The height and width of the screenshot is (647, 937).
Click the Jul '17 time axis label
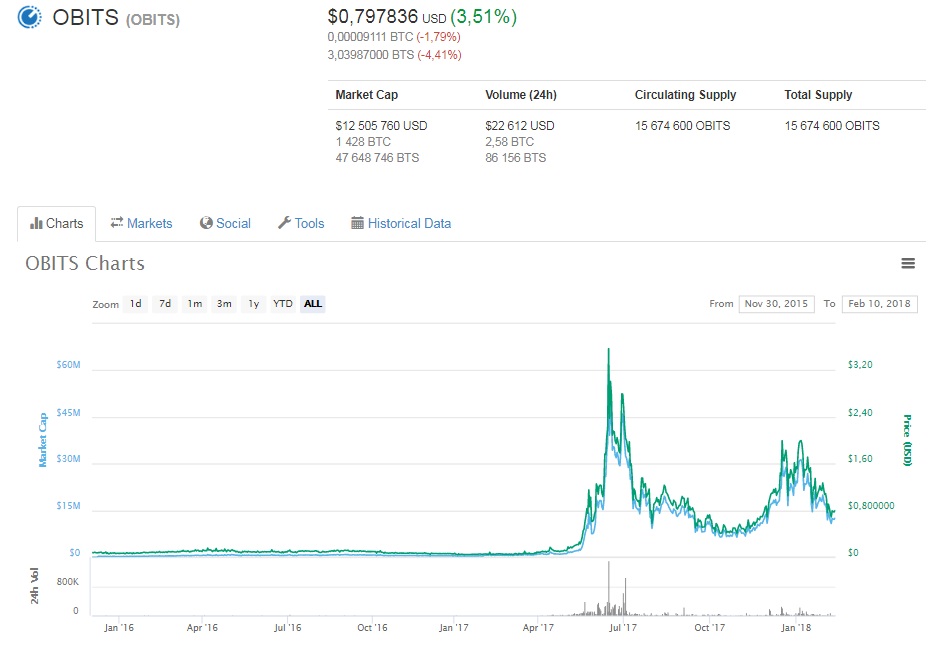coord(623,628)
